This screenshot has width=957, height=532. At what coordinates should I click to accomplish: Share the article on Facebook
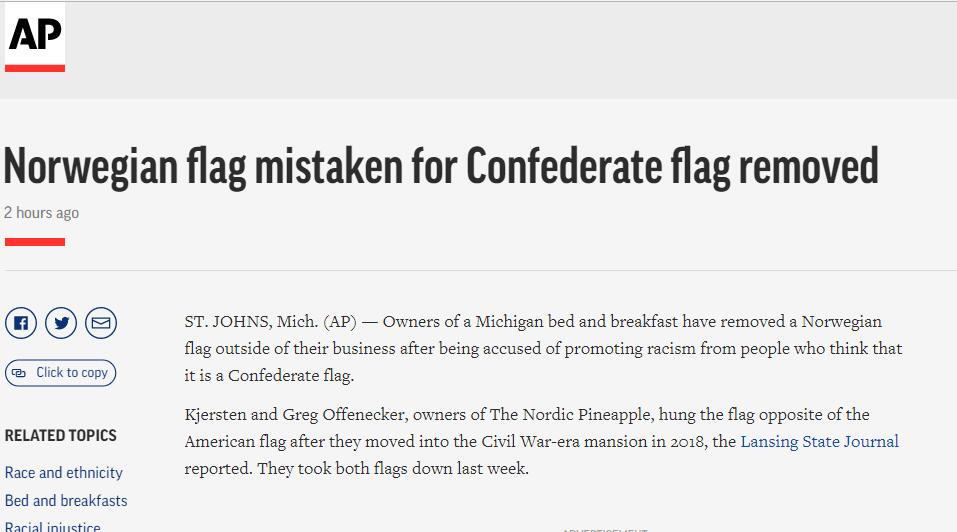(21, 323)
